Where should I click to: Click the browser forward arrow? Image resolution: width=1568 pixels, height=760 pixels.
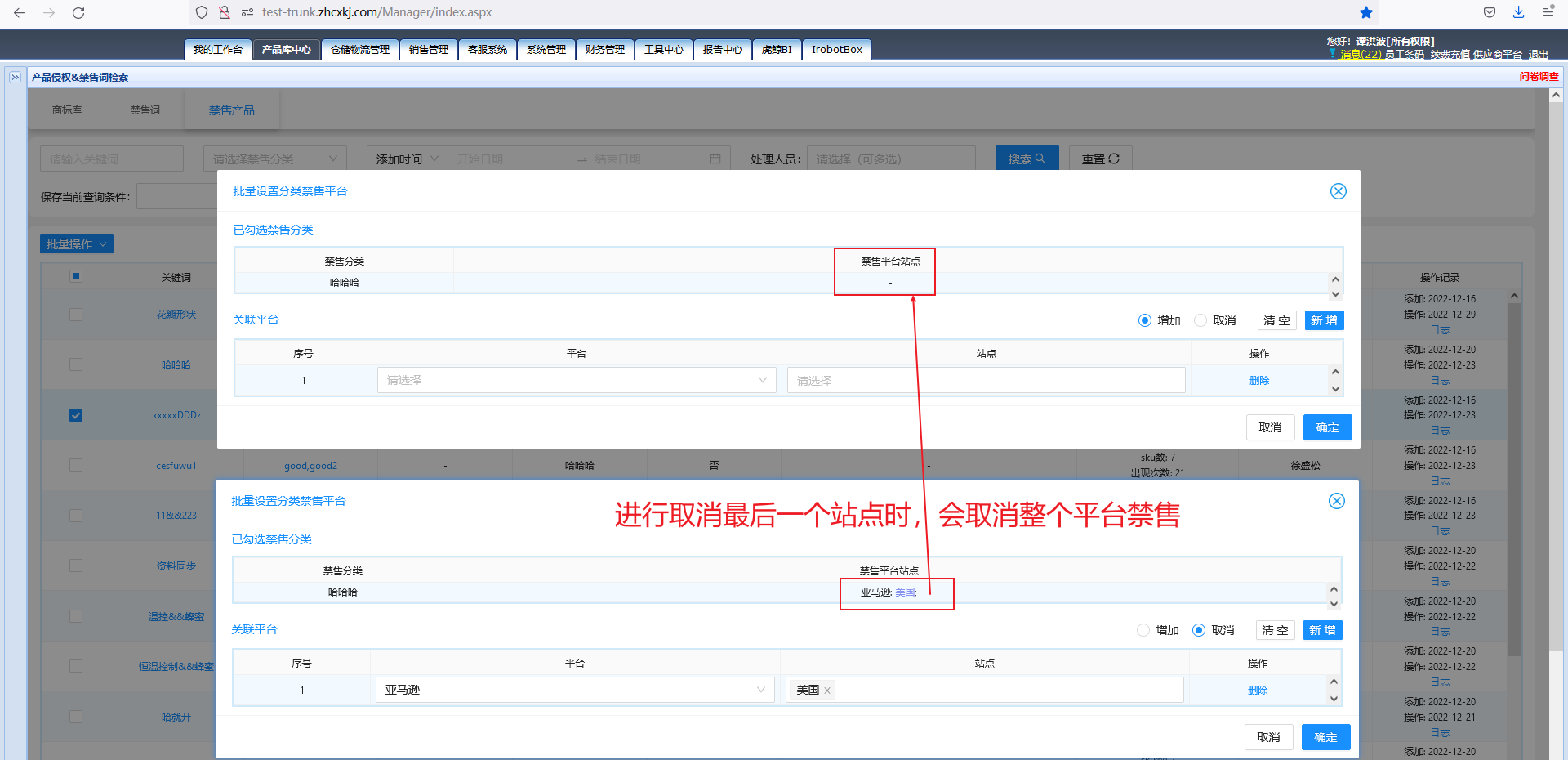49,12
